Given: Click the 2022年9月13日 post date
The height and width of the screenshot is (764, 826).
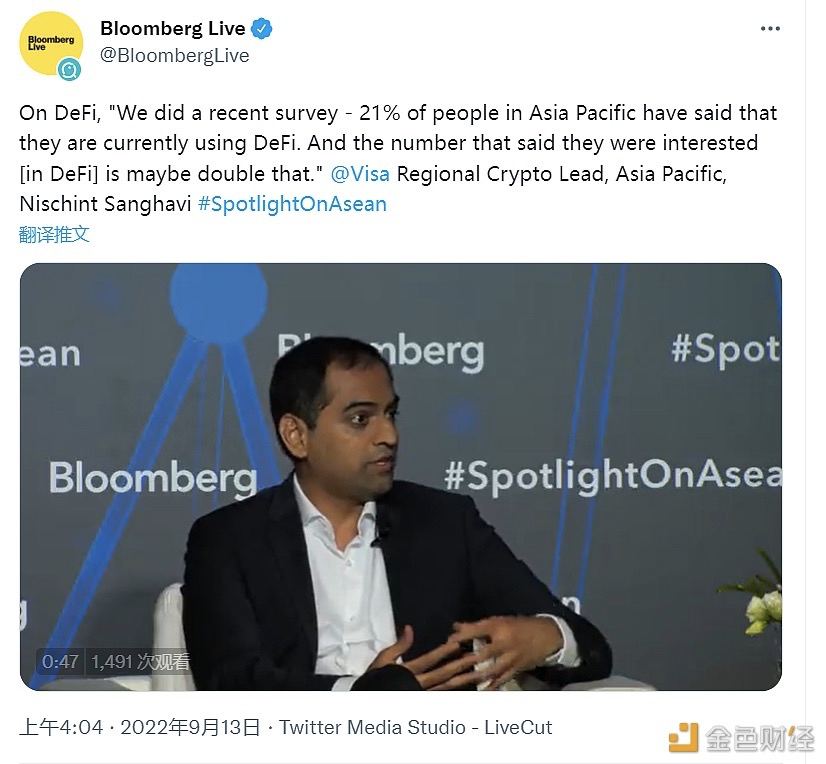Looking at the screenshot, I should pos(190,727).
